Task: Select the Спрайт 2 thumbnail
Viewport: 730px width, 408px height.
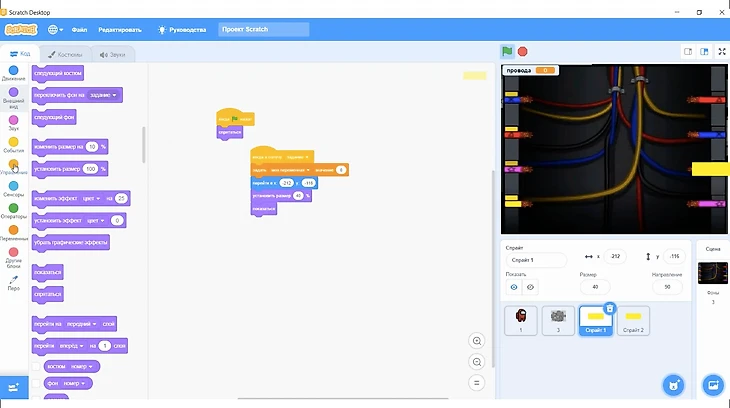Action: tap(633, 320)
